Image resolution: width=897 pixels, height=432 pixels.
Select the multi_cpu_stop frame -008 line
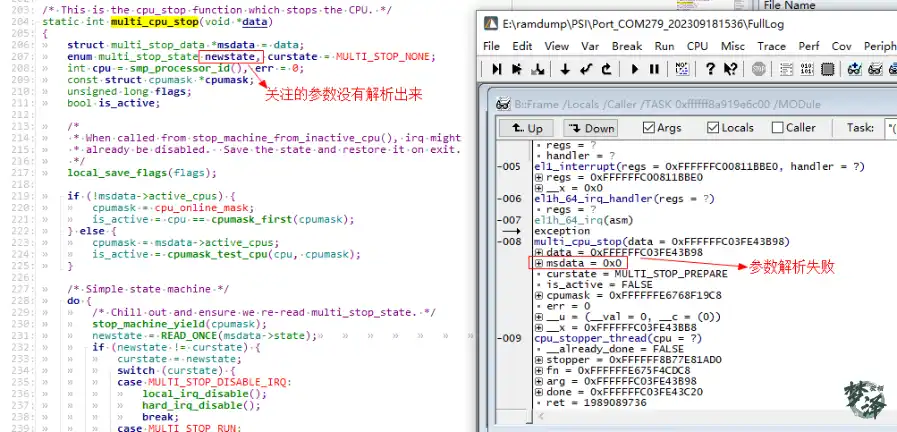[662, 241]
